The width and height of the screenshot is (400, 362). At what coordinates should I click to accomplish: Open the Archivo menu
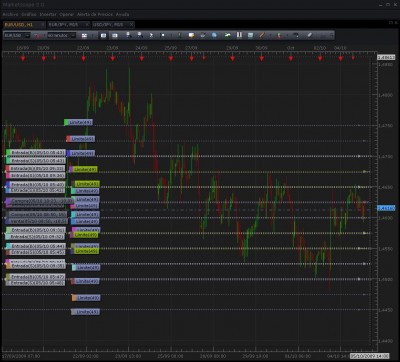pos(10,15)
